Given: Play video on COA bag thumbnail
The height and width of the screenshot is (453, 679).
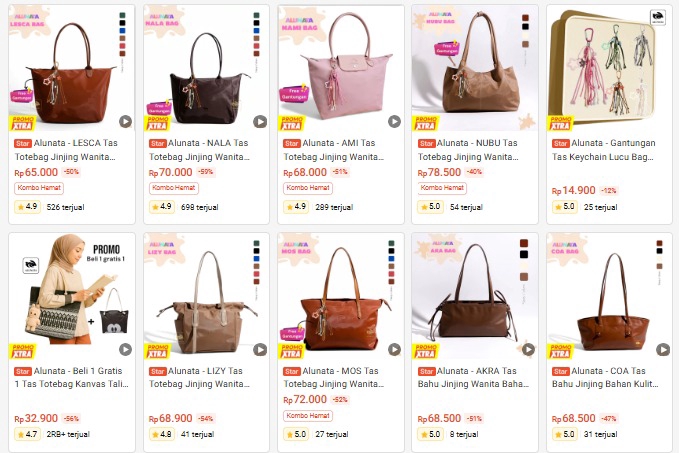Looking at the screenshot, I should click(663, 349).
